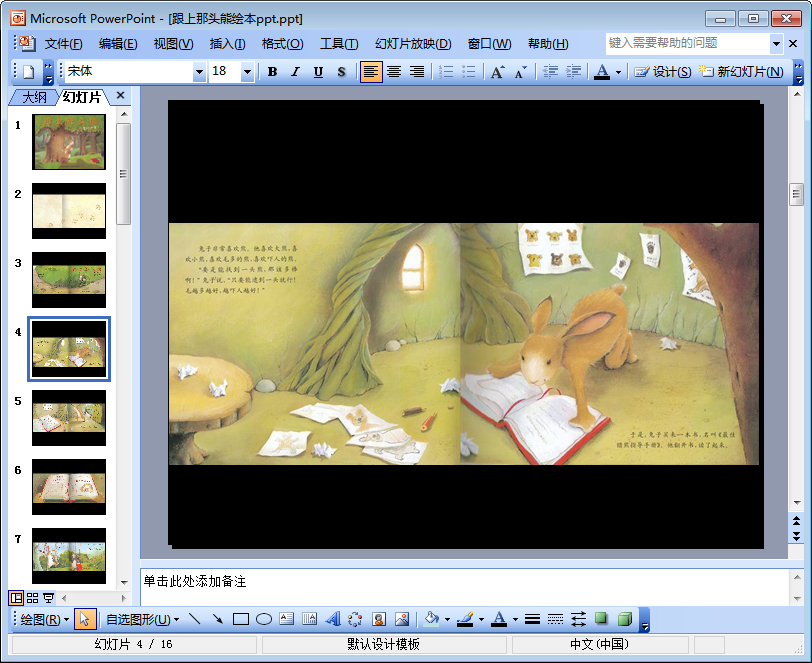812x663 pixels.
Task: Open the 格式(O) menu
Action: (x=282, y=44)
